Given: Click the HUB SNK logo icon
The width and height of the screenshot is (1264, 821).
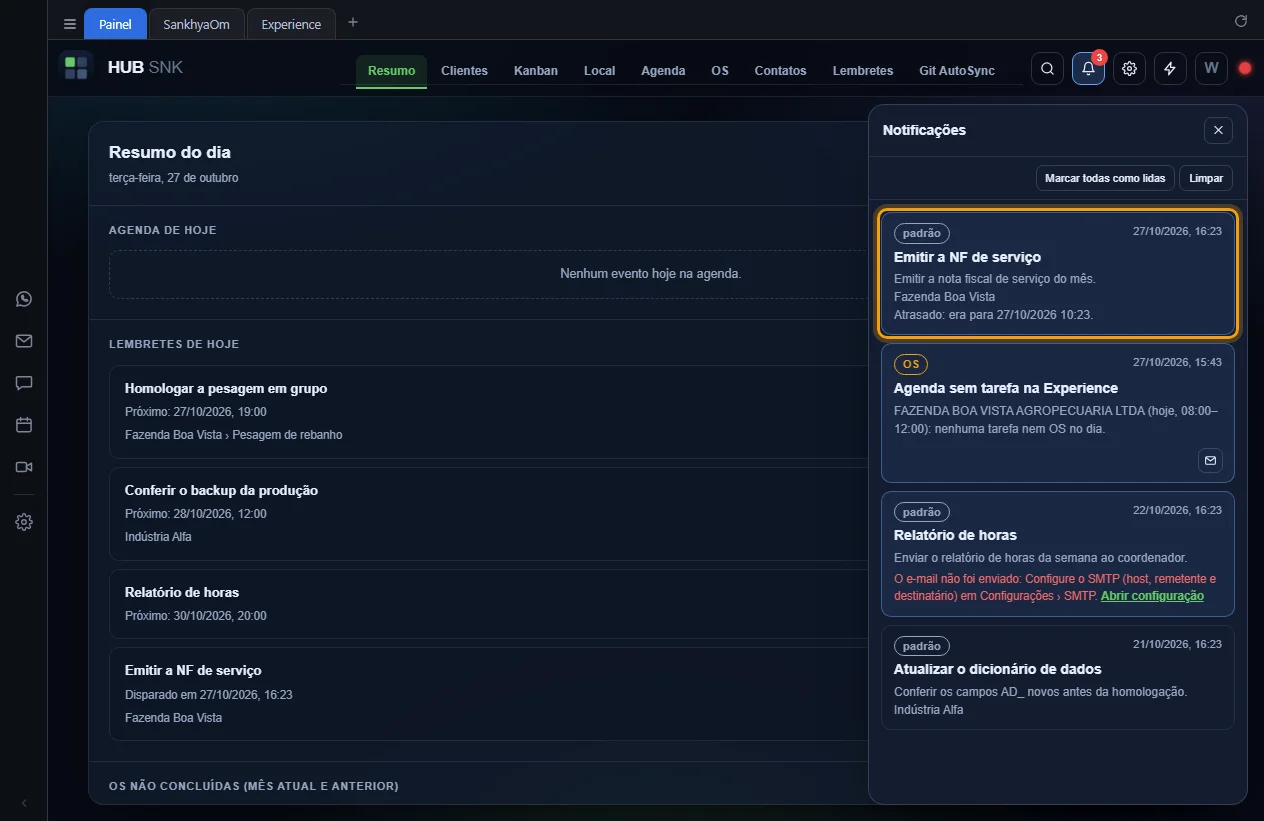Looking at the screenshot, I should click(76, 68).
